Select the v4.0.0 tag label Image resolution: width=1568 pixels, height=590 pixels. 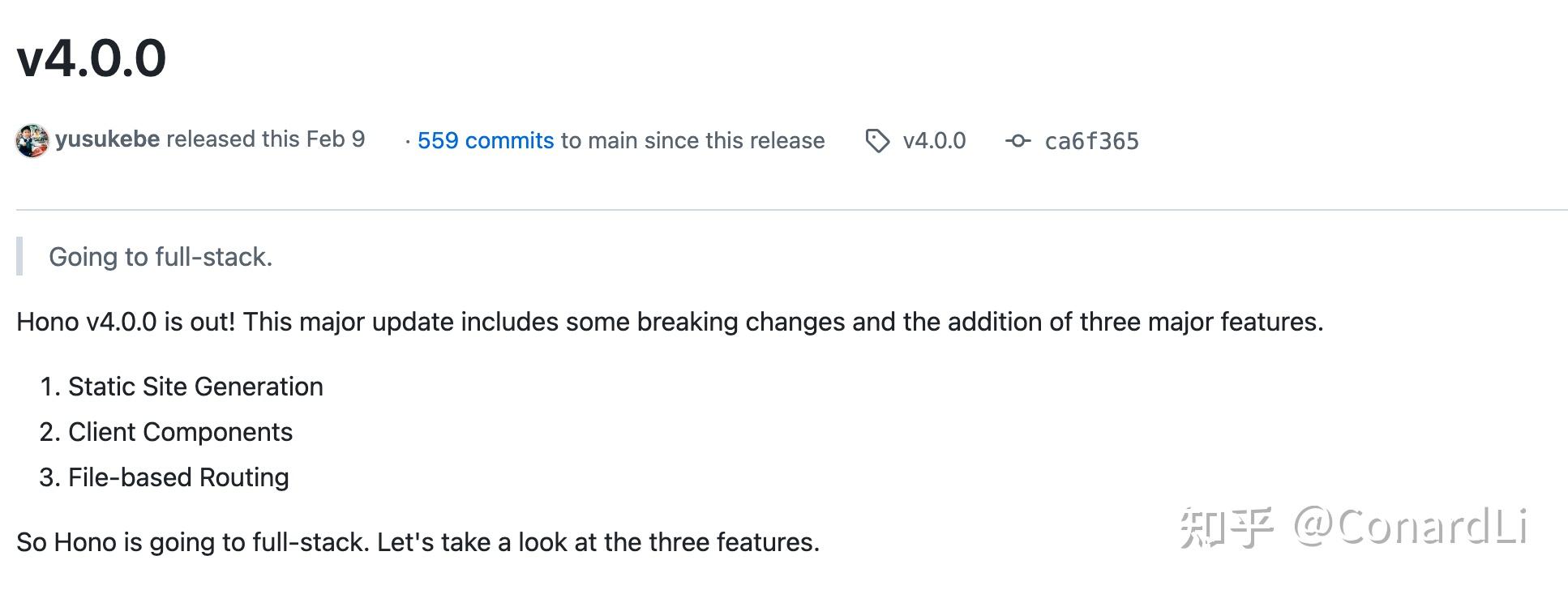tap(934, 141)
